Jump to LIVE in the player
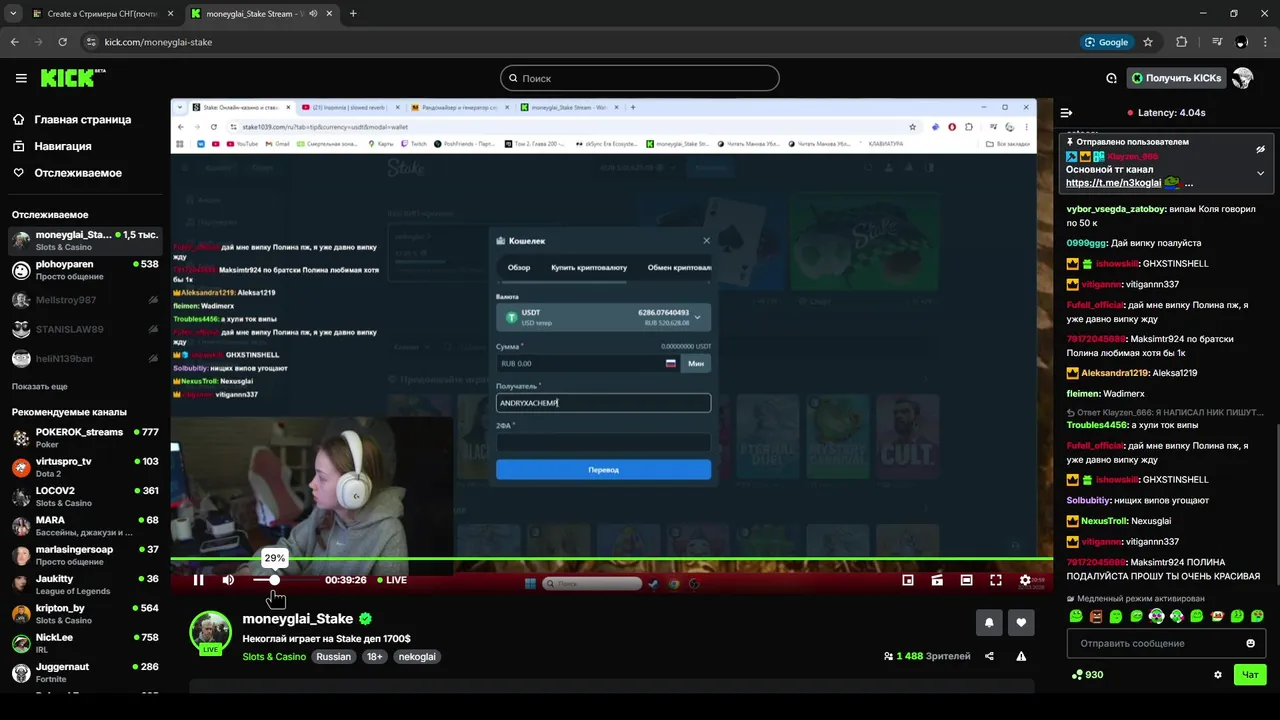The width and height of the screenshot is (1280, 720). [x=391, y=580]
